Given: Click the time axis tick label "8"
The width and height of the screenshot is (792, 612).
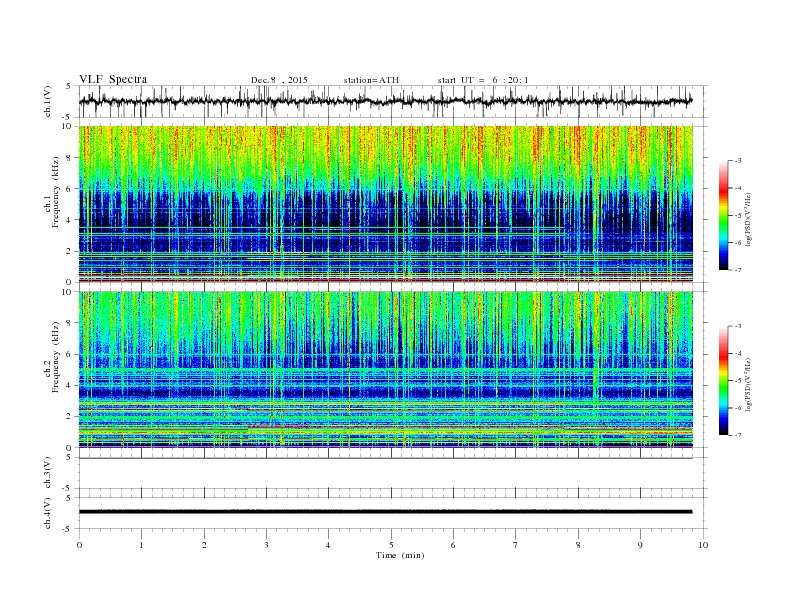Looking at the screenshot, I should [x=578, y=545].
